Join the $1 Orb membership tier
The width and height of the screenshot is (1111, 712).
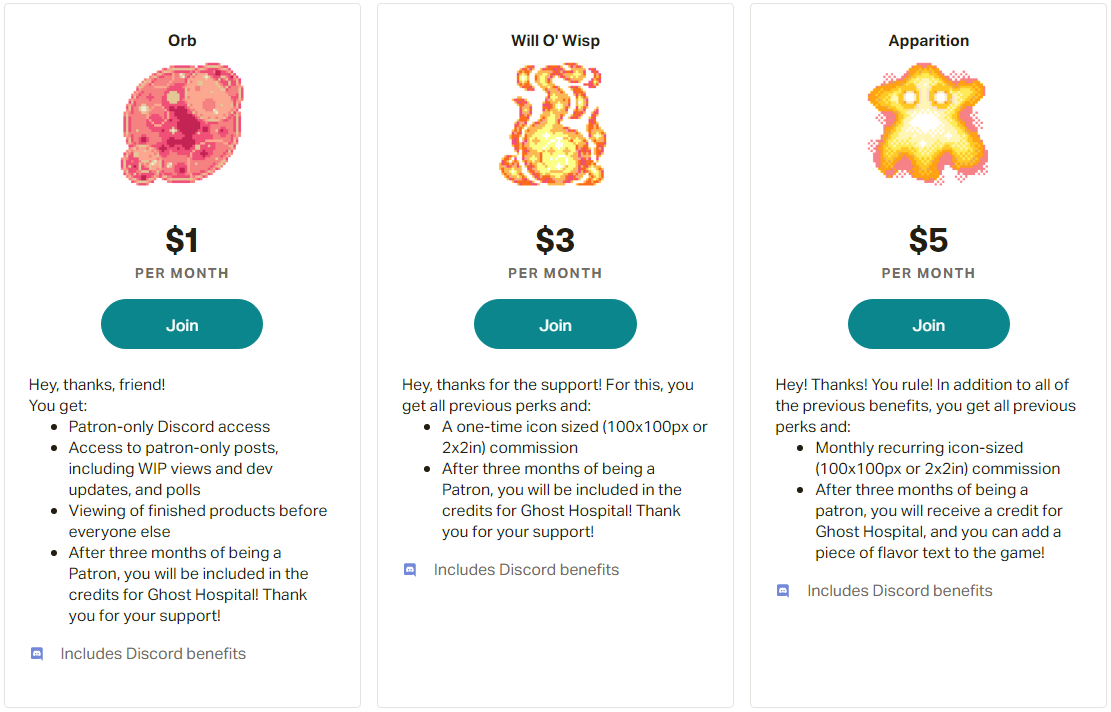[181, 323]
